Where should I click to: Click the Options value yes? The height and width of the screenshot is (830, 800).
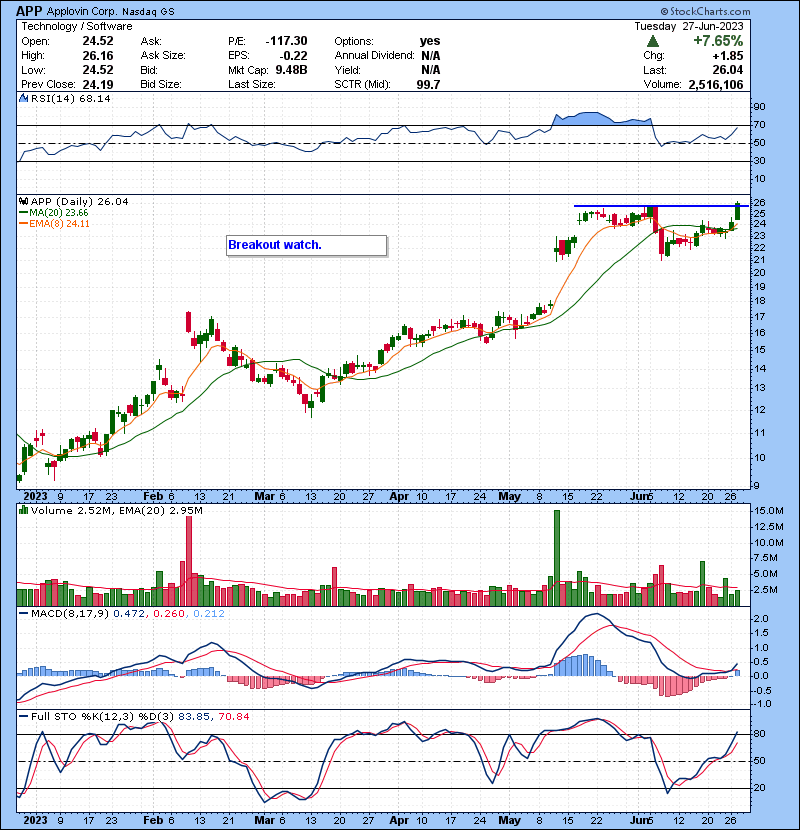pos(430,41)
